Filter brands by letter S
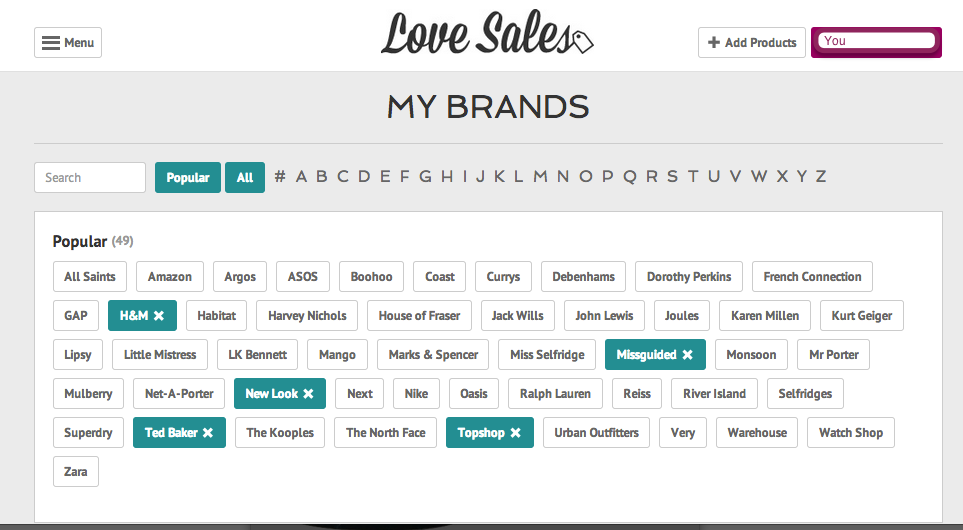The height and width of the screenshot is (530, 963). pos(673,177)
